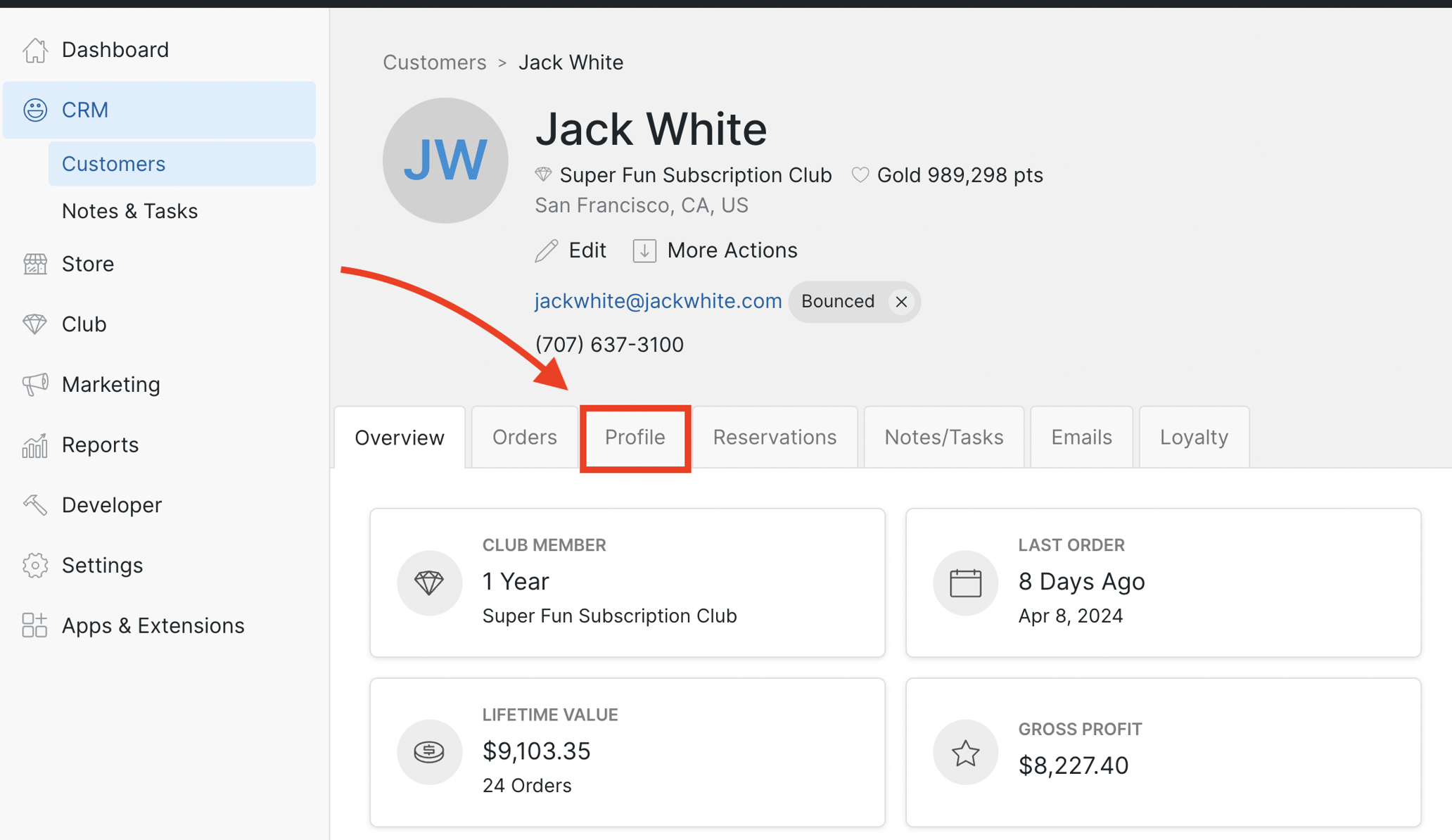Image resolution: width=1452 pixels, height=840 pixels.
Task: Go back via Customers breadcrumb link
Action: pyautogui.click(x=434, y=63)
